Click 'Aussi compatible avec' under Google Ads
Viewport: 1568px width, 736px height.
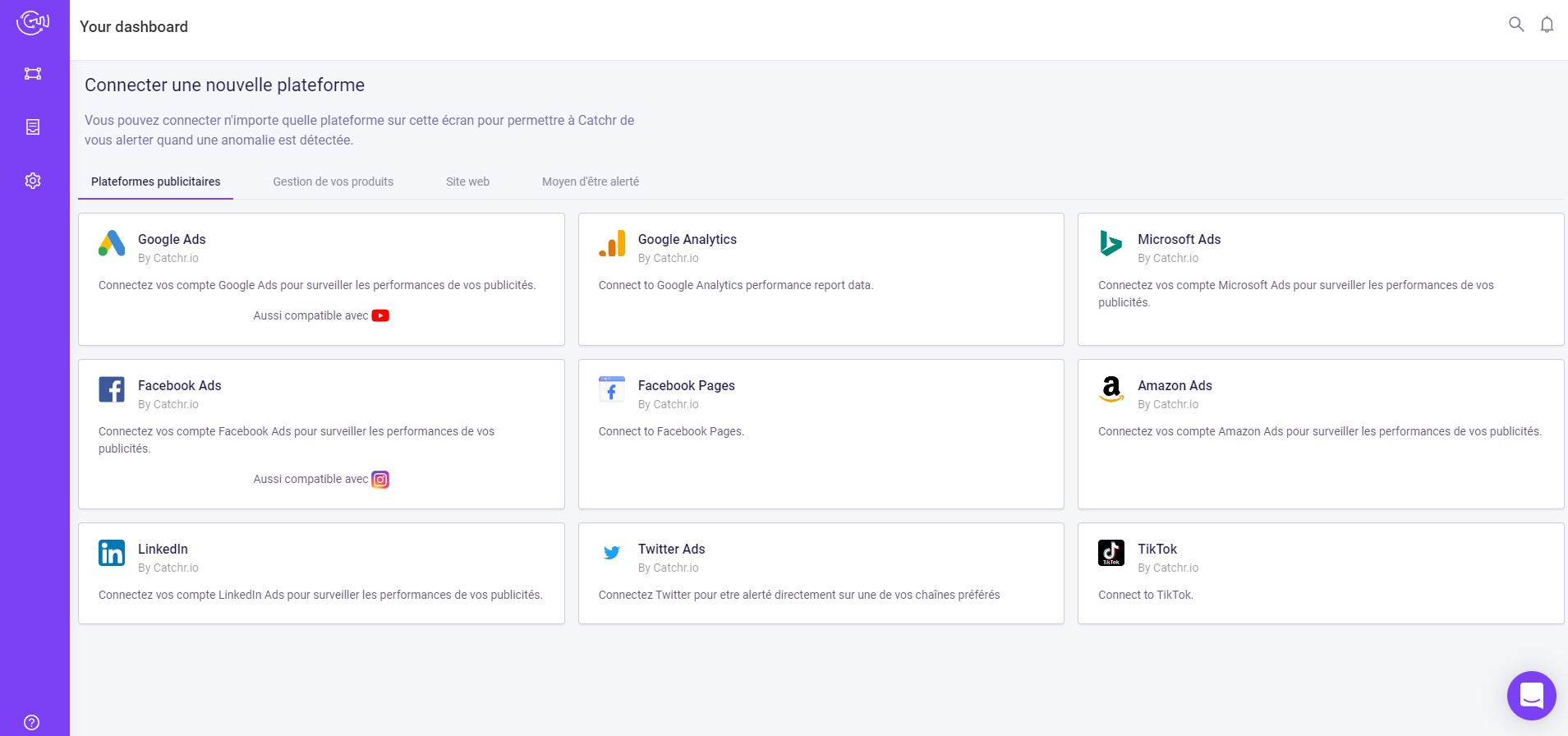(x=310, y=315)
